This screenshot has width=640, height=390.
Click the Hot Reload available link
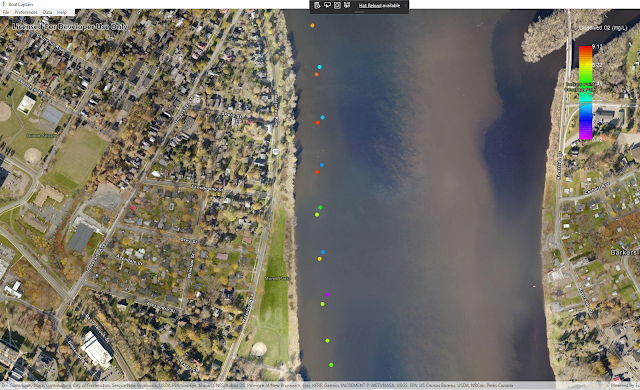coord(379,6)
